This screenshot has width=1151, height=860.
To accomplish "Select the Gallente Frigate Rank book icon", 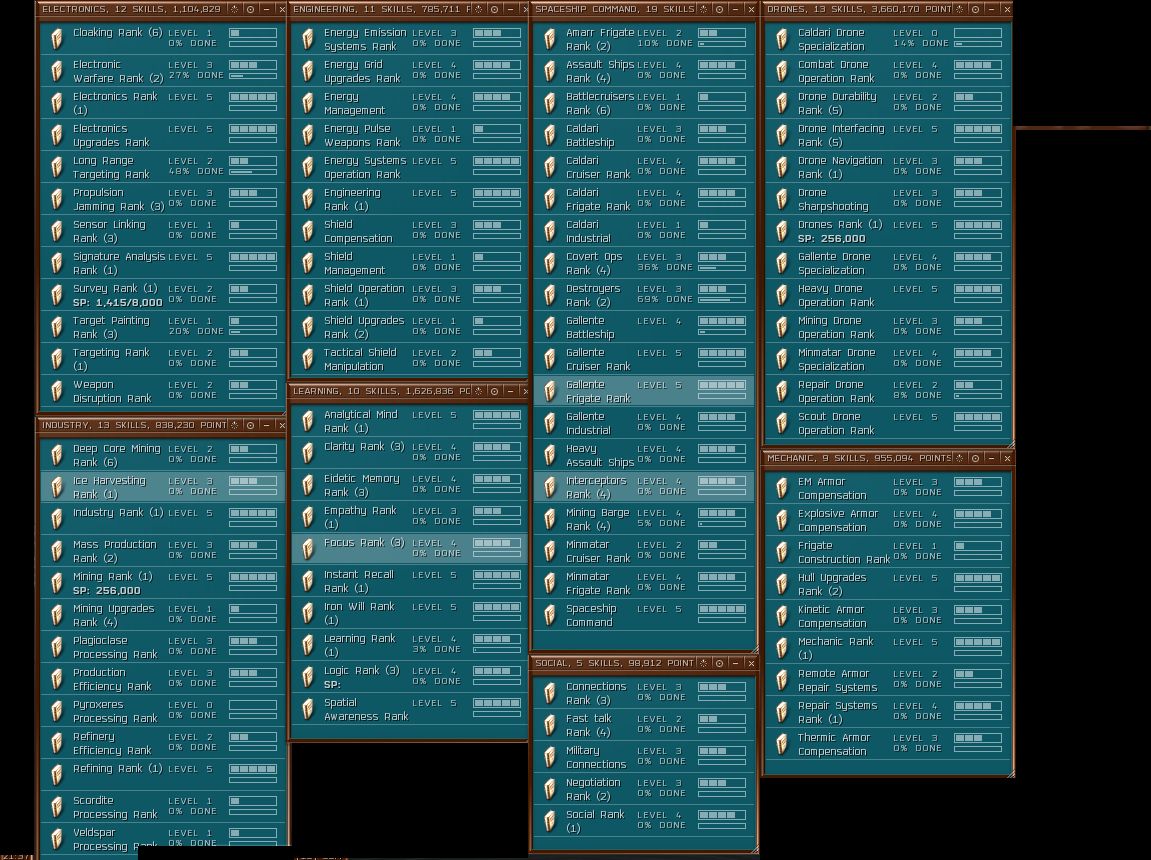I will tap(551, 391).
